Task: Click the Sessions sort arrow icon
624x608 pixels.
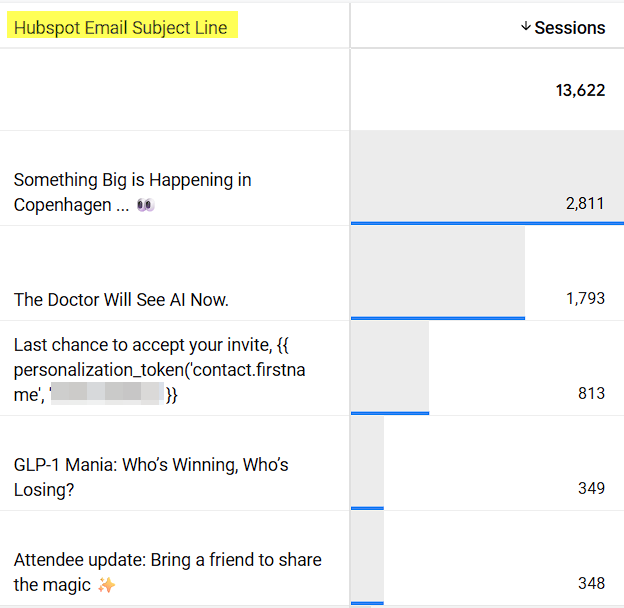Action: click(x=526, y=27)
